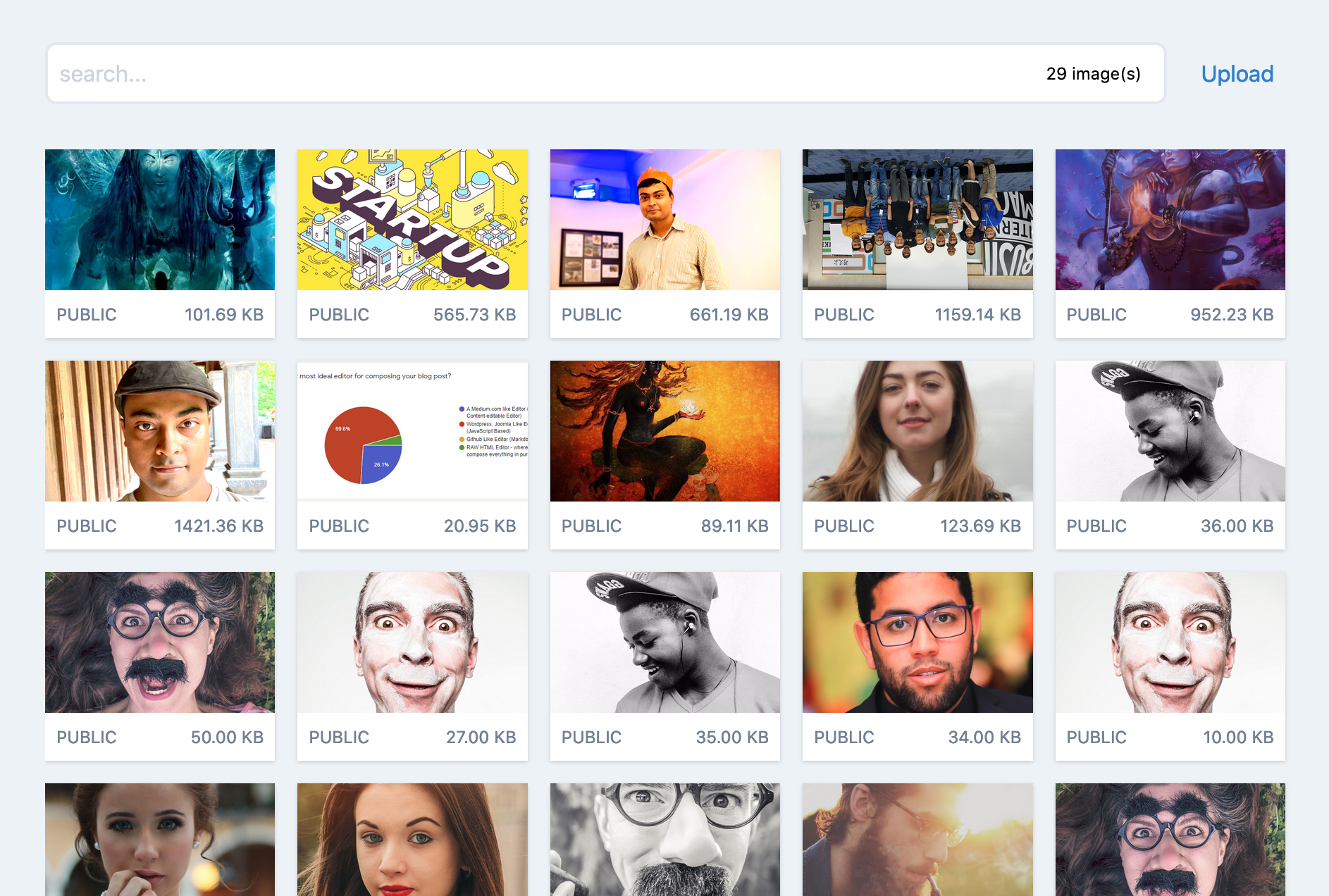Screen dimensions: 1329x896
Task: Click the 36.00 KB size label
Action: [1237, 526]
